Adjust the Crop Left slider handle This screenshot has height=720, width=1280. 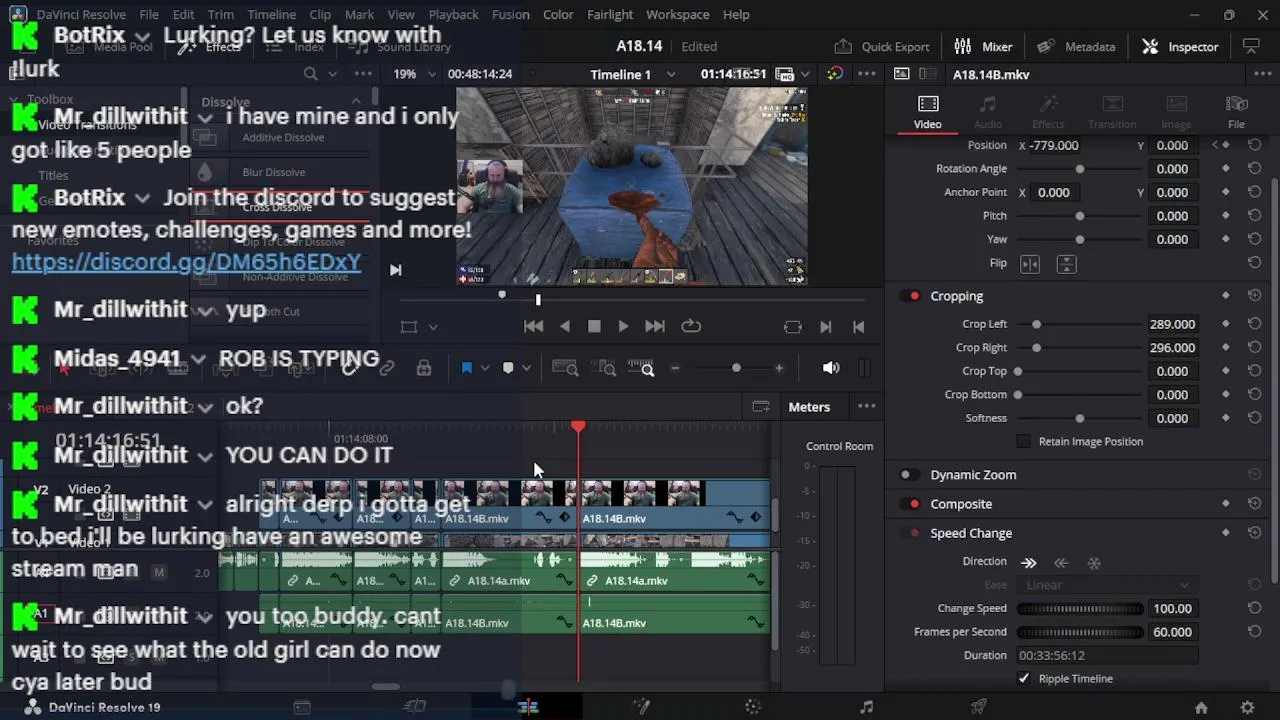click(x=1036, y=324)
